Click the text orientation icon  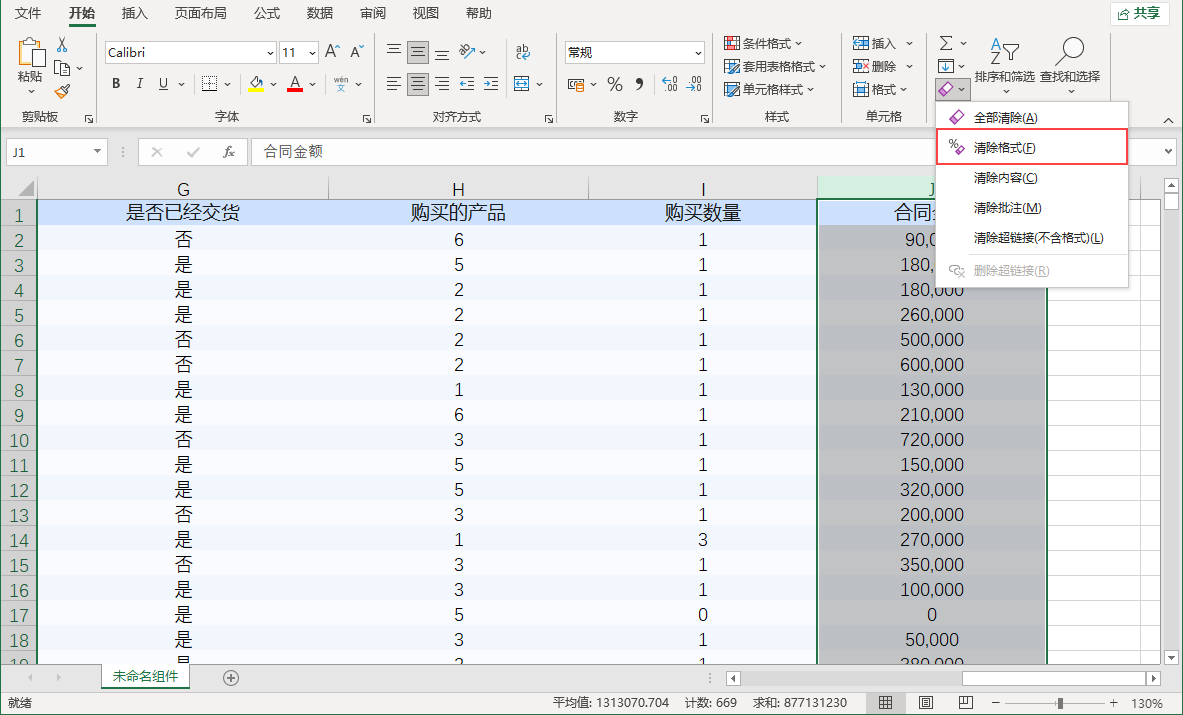click(x=468, y=52)
